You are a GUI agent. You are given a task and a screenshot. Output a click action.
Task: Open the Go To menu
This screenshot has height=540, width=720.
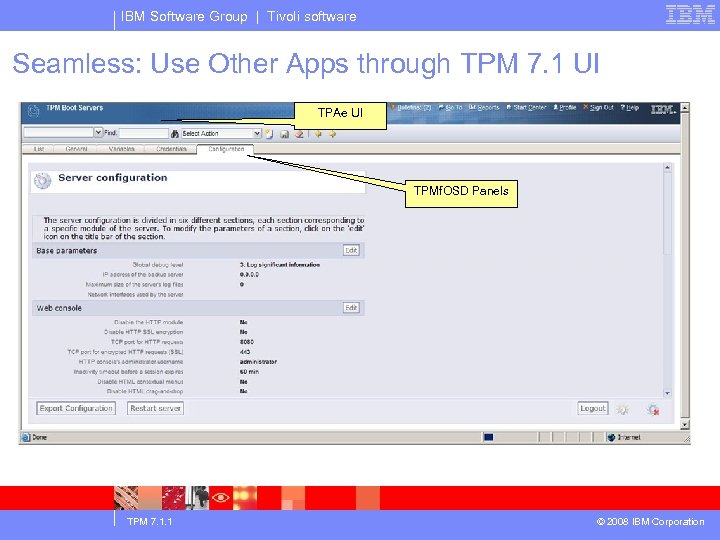tap(450, 107)
